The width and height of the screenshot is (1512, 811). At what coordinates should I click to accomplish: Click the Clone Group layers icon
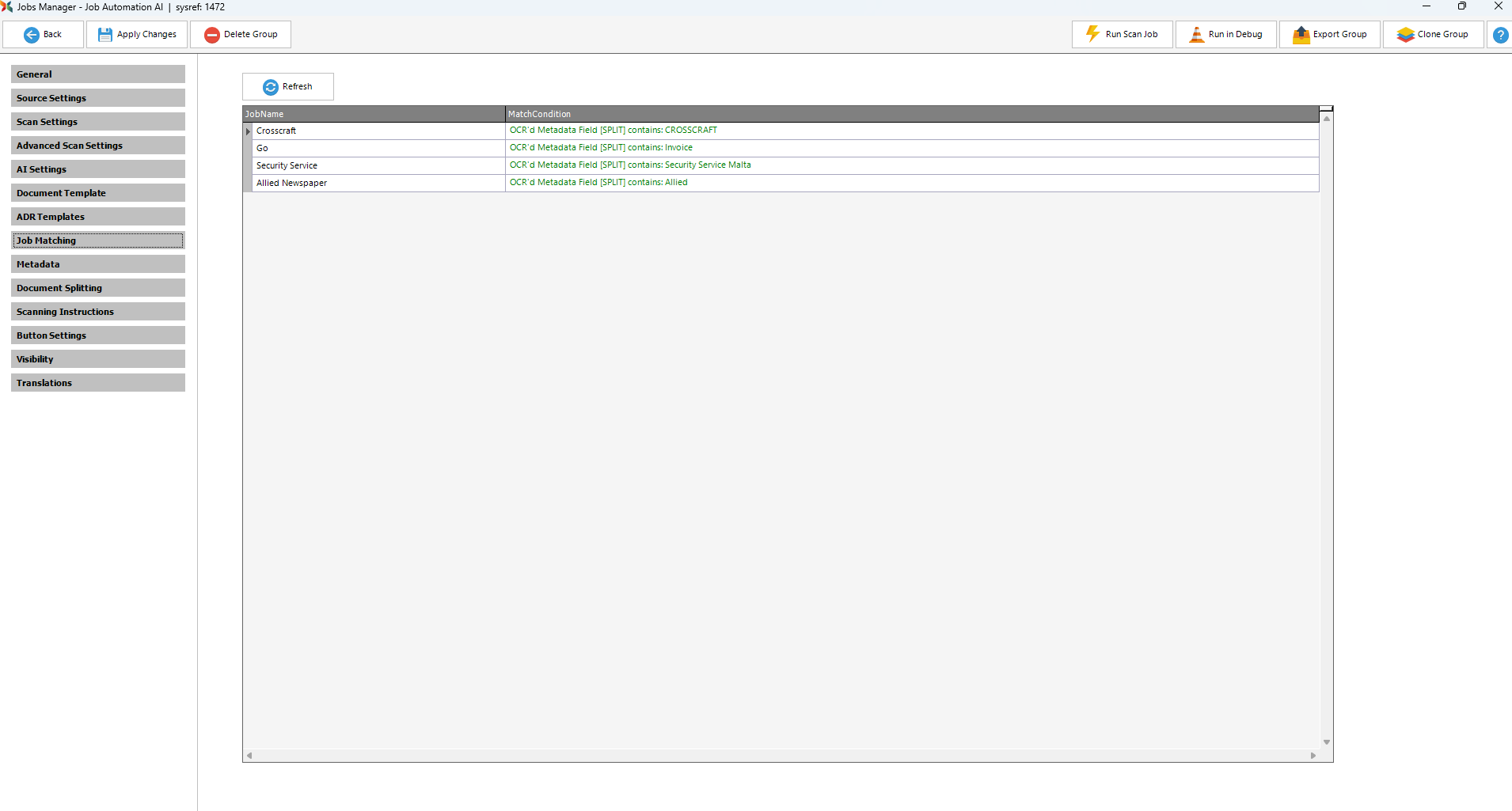pyautogui.click(x=1405, y=35)
